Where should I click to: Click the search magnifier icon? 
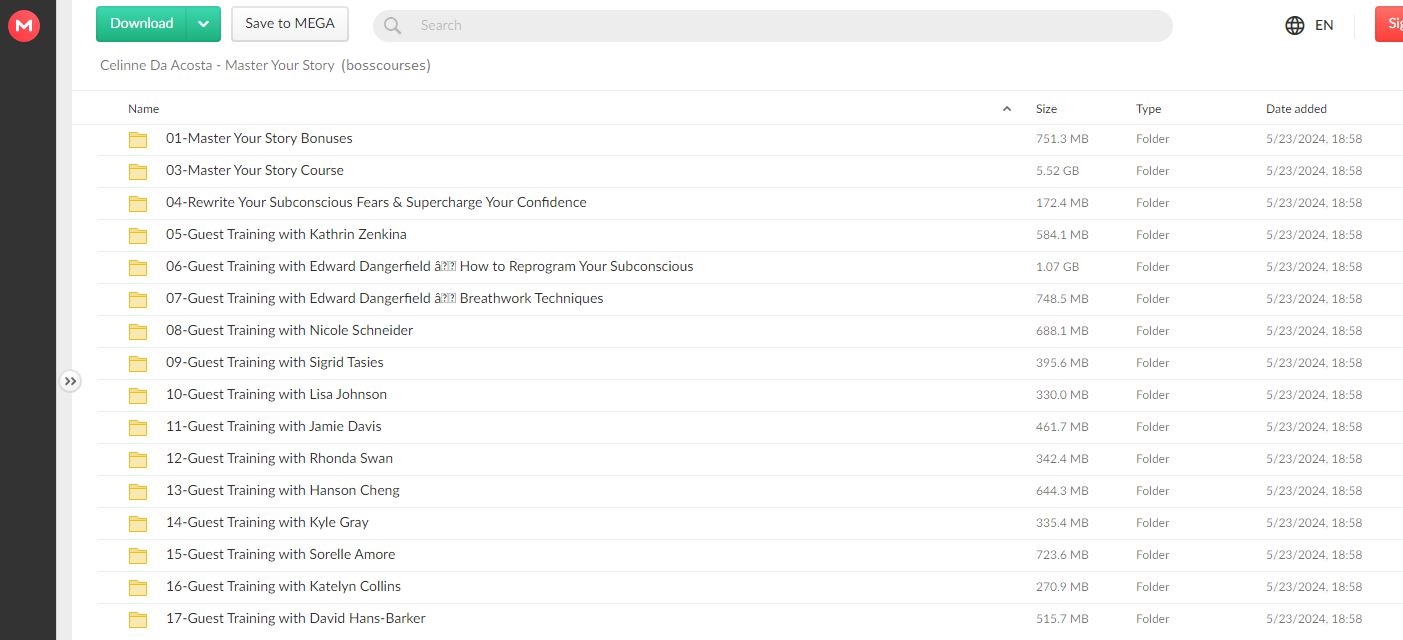(x=393, y=26)
